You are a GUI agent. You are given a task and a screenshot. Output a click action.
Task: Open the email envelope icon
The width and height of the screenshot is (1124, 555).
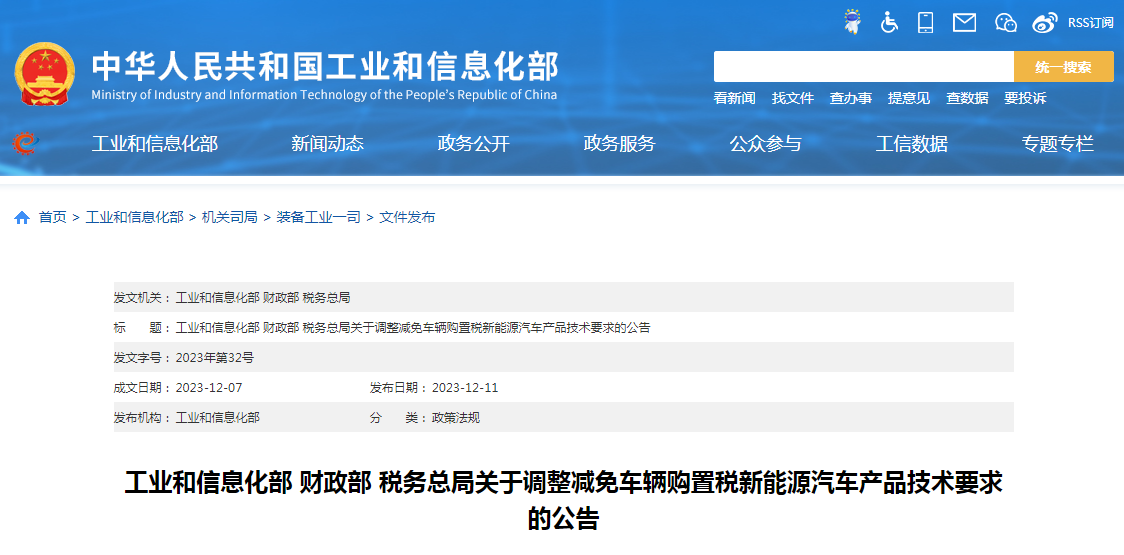[964, 23]
